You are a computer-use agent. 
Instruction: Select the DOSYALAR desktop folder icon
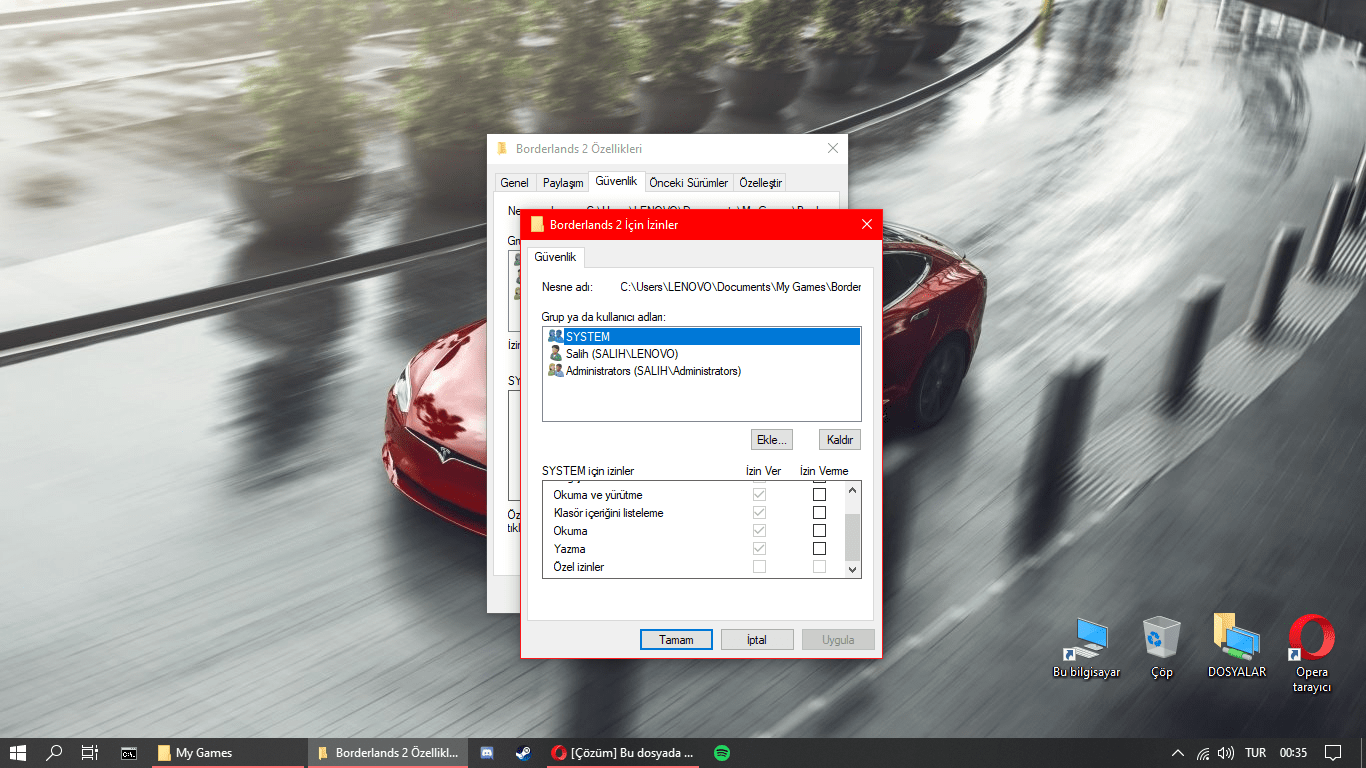(1237, 647)
